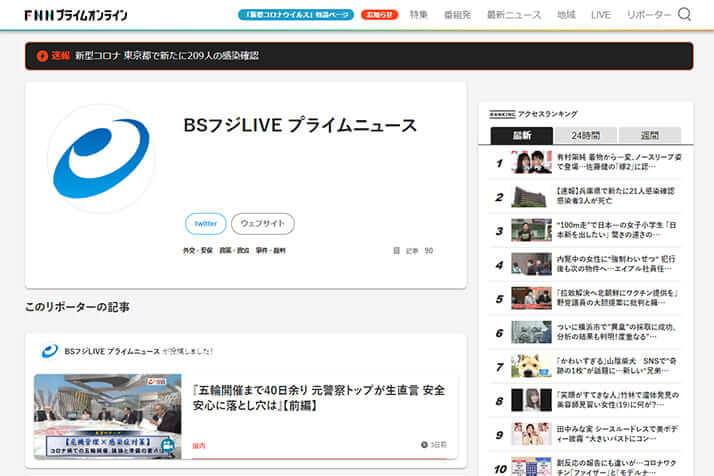The image size is (714, 476).
Task: Open 番組発 in top navigation
Action: (457, 15)
